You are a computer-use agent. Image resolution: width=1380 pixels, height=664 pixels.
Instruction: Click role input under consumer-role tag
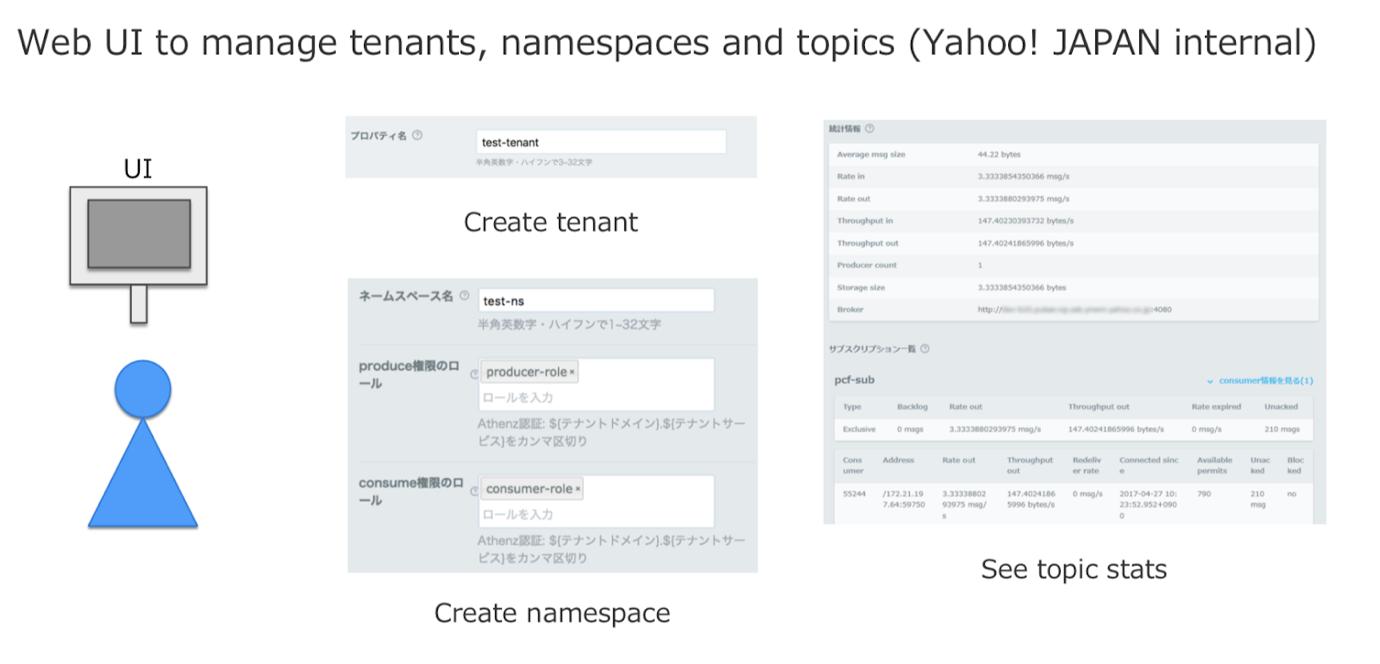[596, 514]
